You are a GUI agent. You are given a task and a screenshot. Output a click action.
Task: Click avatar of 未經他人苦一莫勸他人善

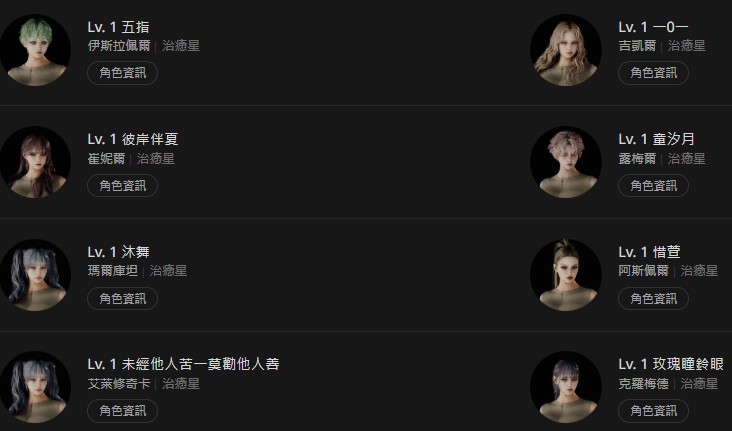35,387
